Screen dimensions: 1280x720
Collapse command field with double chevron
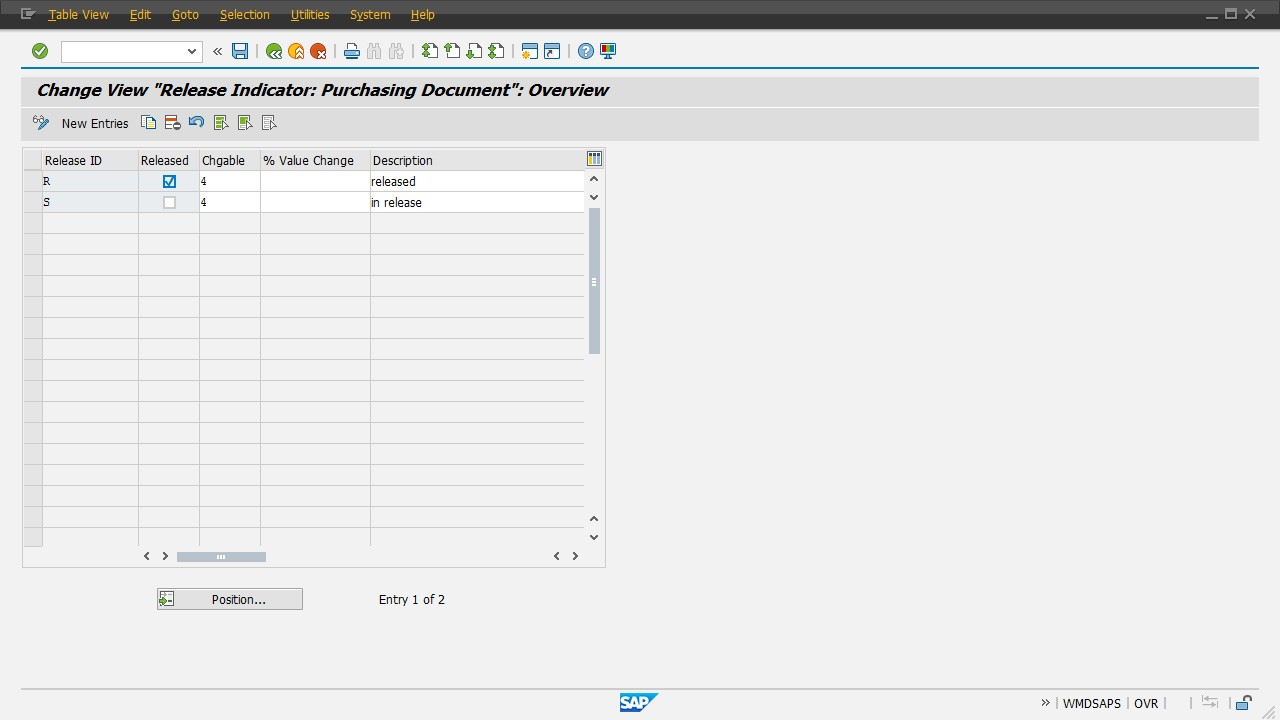[x=217, y=51]
